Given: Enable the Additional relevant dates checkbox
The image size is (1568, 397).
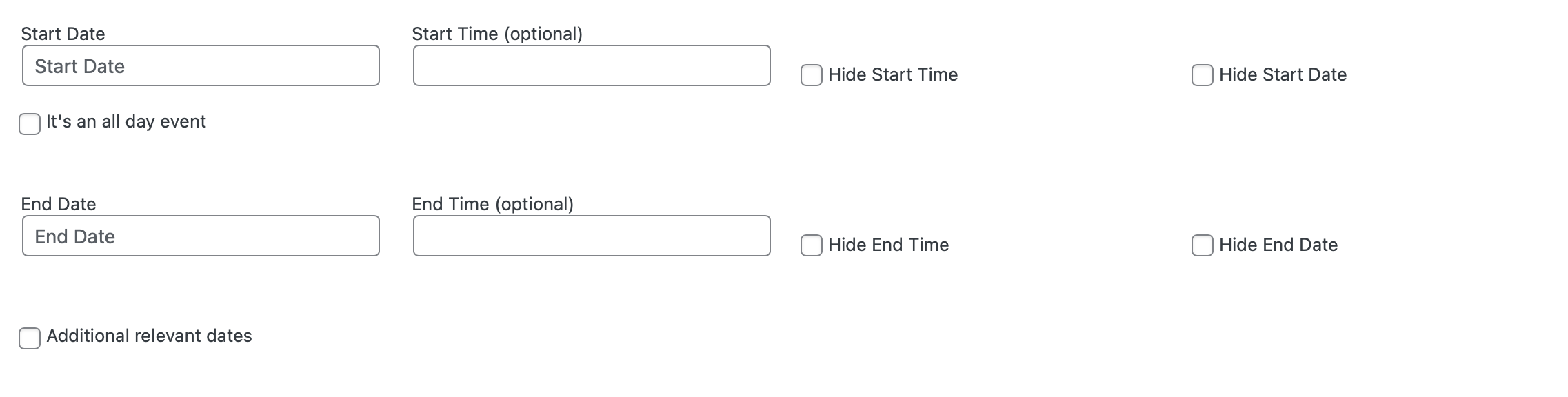Looking at the screenshot, I should [x=30, y=338].
